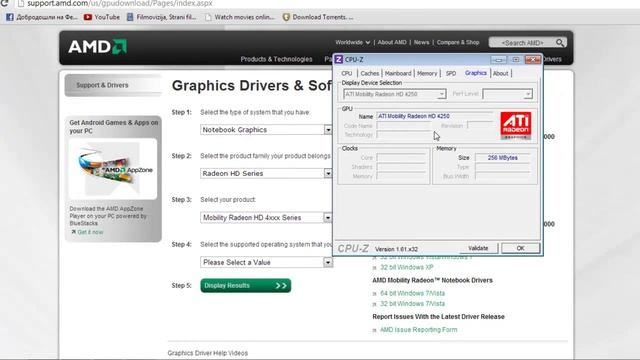Viewport: 640px width, 360px height.
Task: Open the About tab in CPU-Z
Action: point(500,73)
